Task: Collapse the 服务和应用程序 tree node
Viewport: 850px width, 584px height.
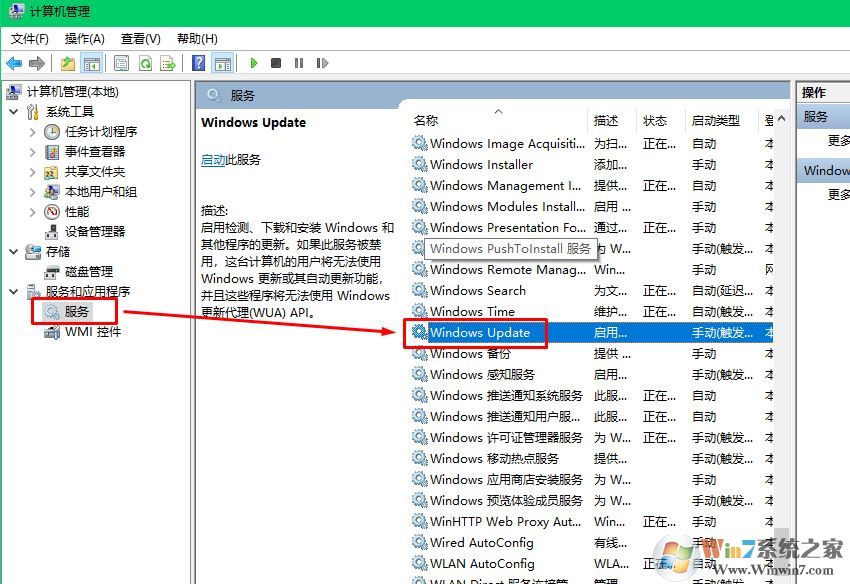Action: [13, 292]
